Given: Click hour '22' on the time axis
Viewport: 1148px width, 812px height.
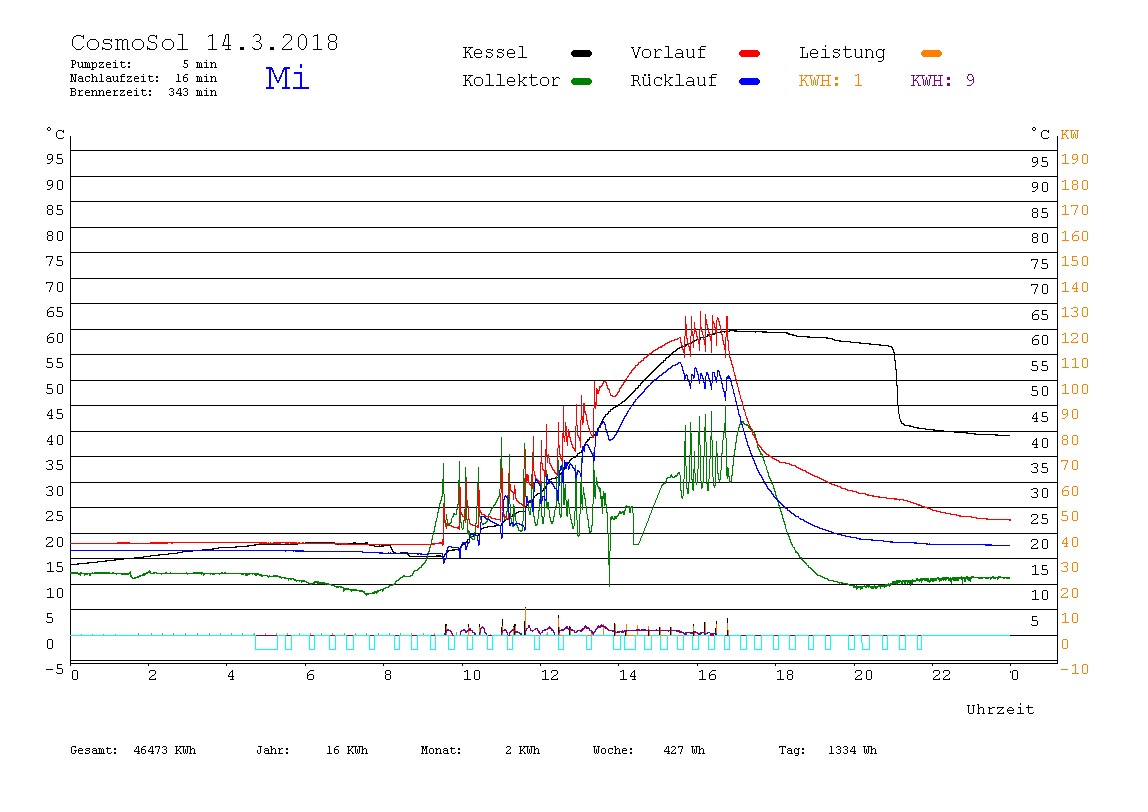Looking at the screenshot, I should (942, 675).
